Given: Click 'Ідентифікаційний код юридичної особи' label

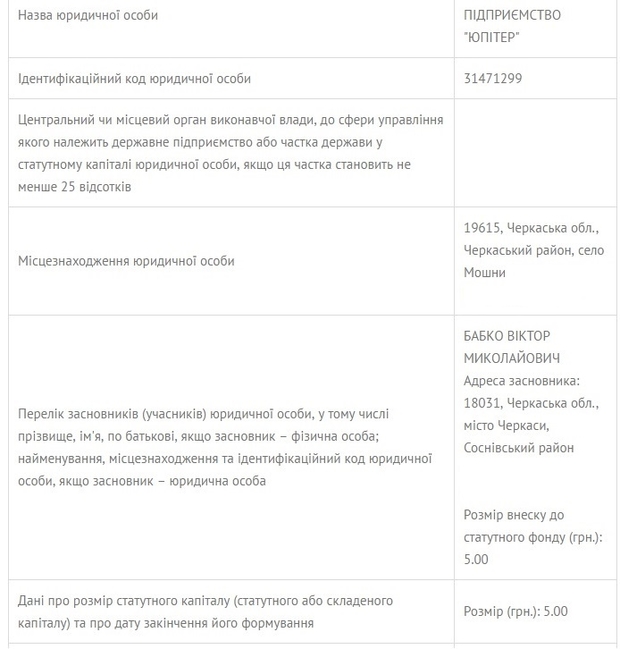Looking at the screenshot, I should click(134, 79).
